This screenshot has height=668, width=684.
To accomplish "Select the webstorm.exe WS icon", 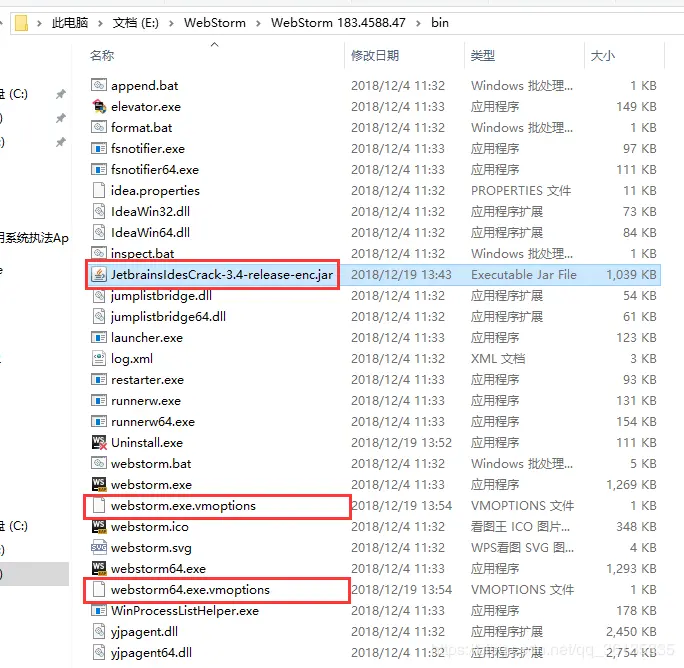I will [x=99, y=484].
